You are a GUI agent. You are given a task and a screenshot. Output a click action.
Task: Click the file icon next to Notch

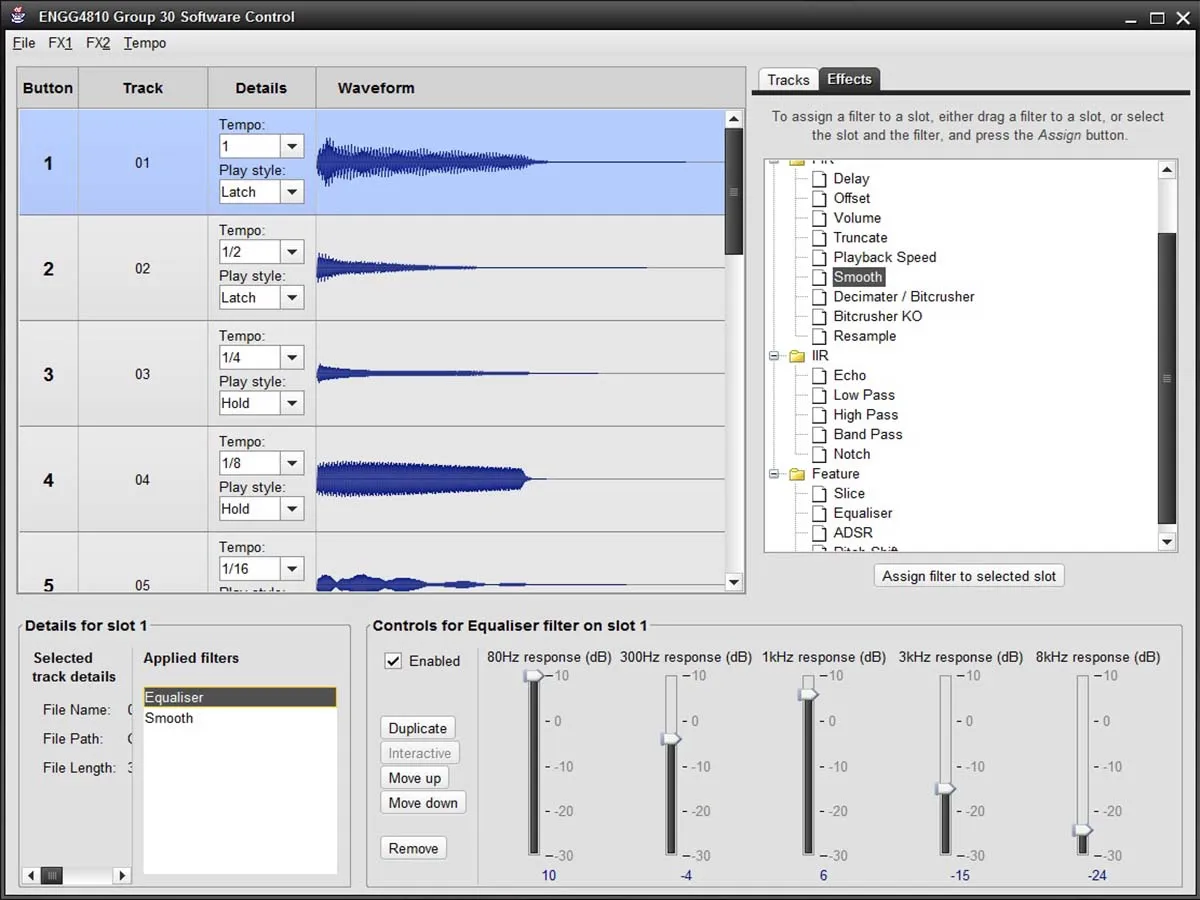pos(820,455)
